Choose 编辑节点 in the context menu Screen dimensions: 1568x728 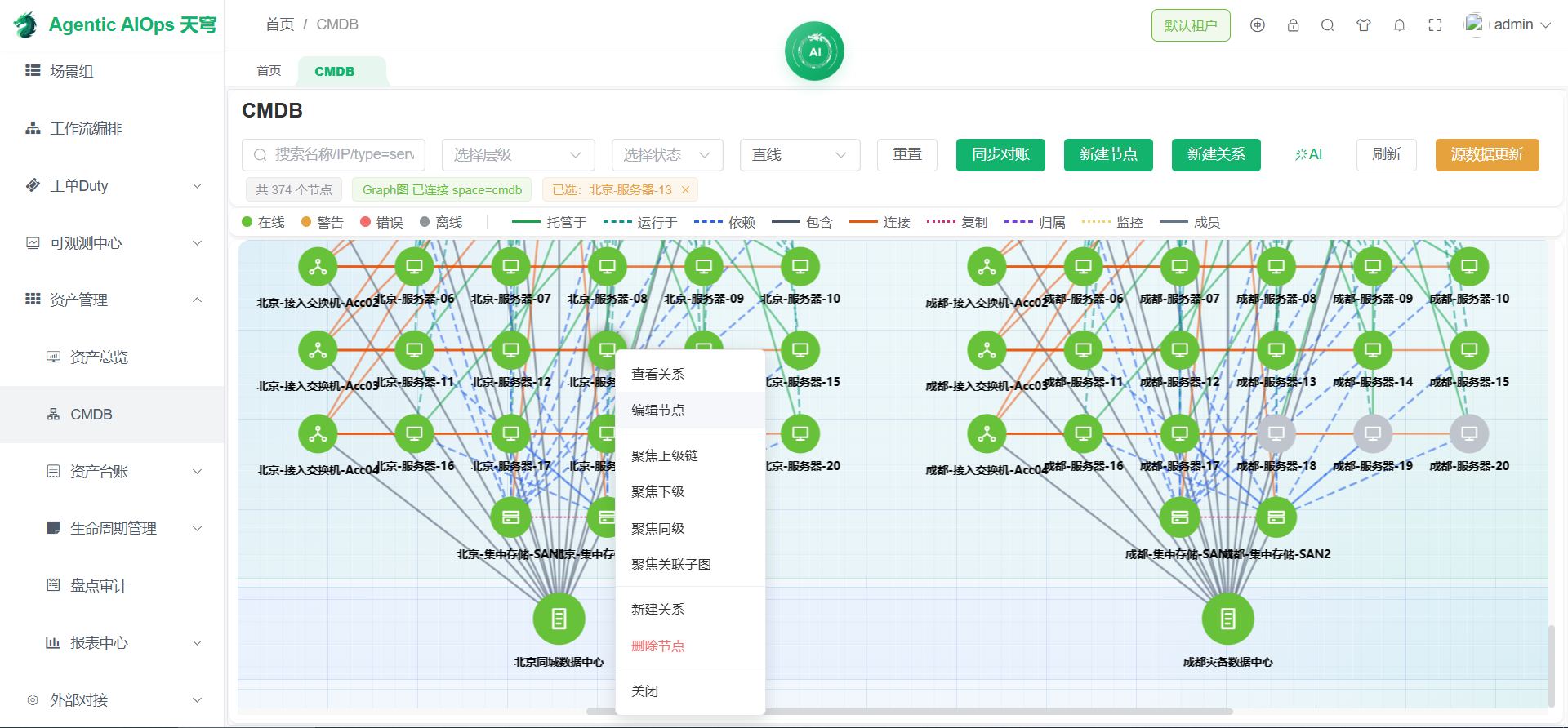[690, 410]
